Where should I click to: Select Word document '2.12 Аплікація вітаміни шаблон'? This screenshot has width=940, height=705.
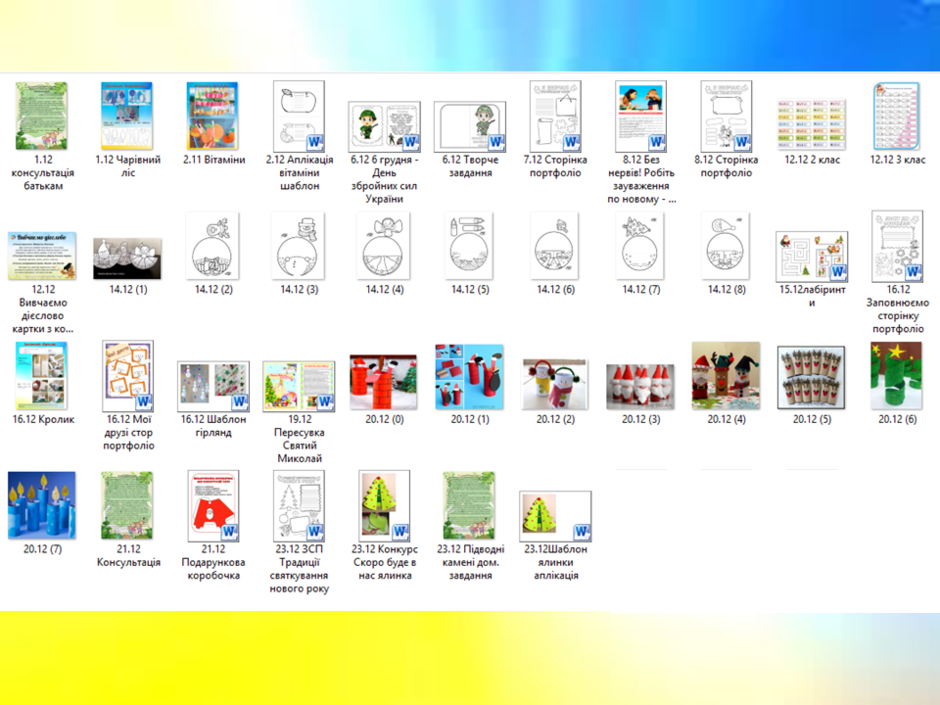tap(299, 116)
